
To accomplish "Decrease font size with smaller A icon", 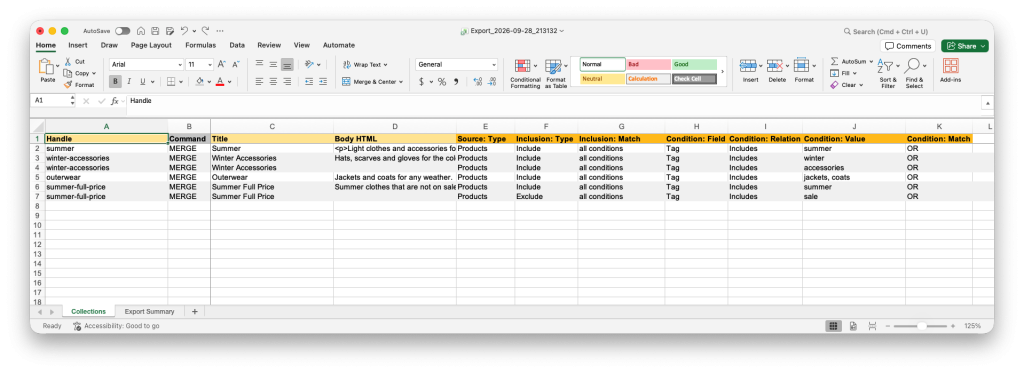I will [x=236, y=65].
